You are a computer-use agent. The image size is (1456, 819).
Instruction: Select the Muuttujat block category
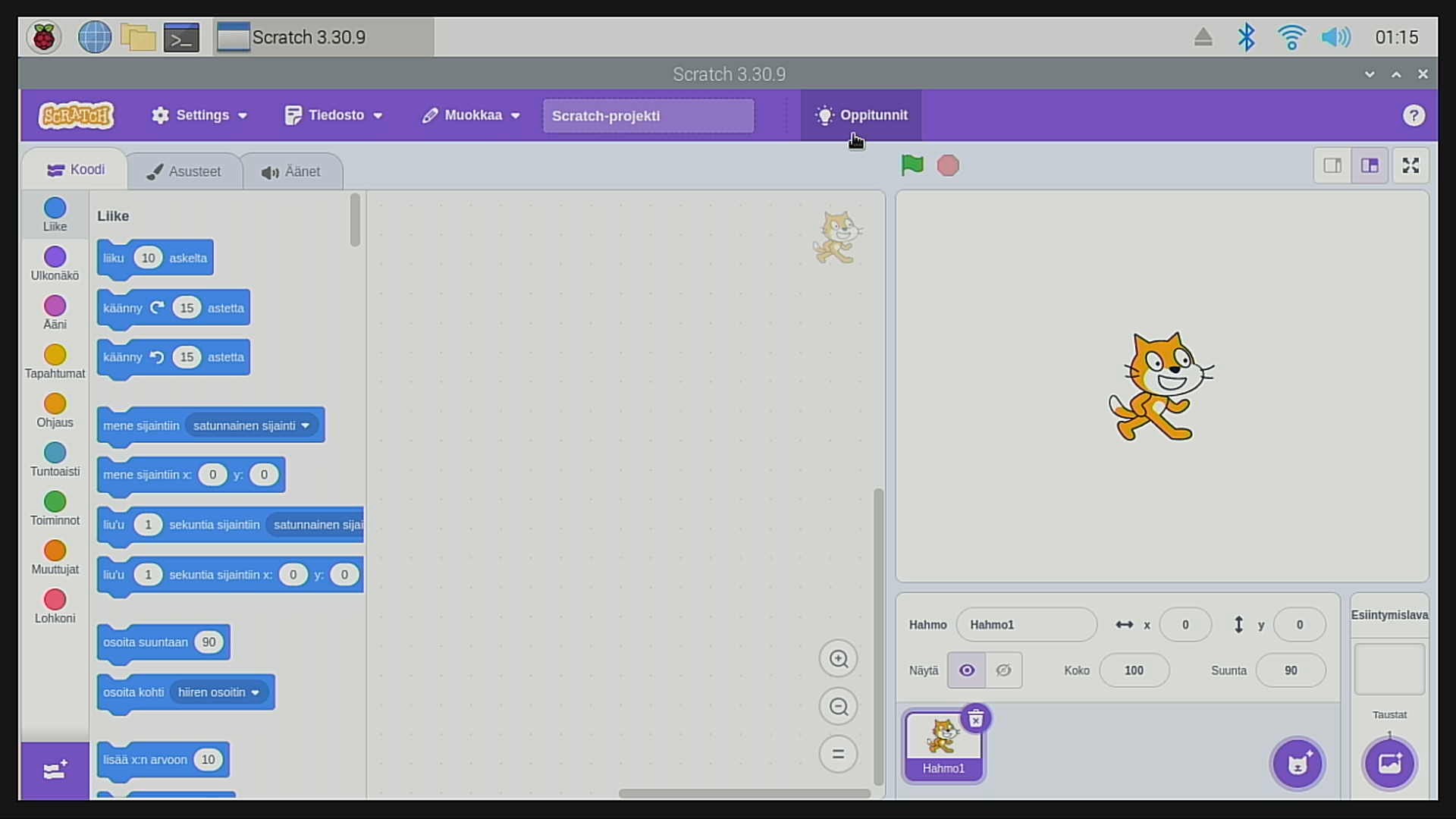(55, 557)
